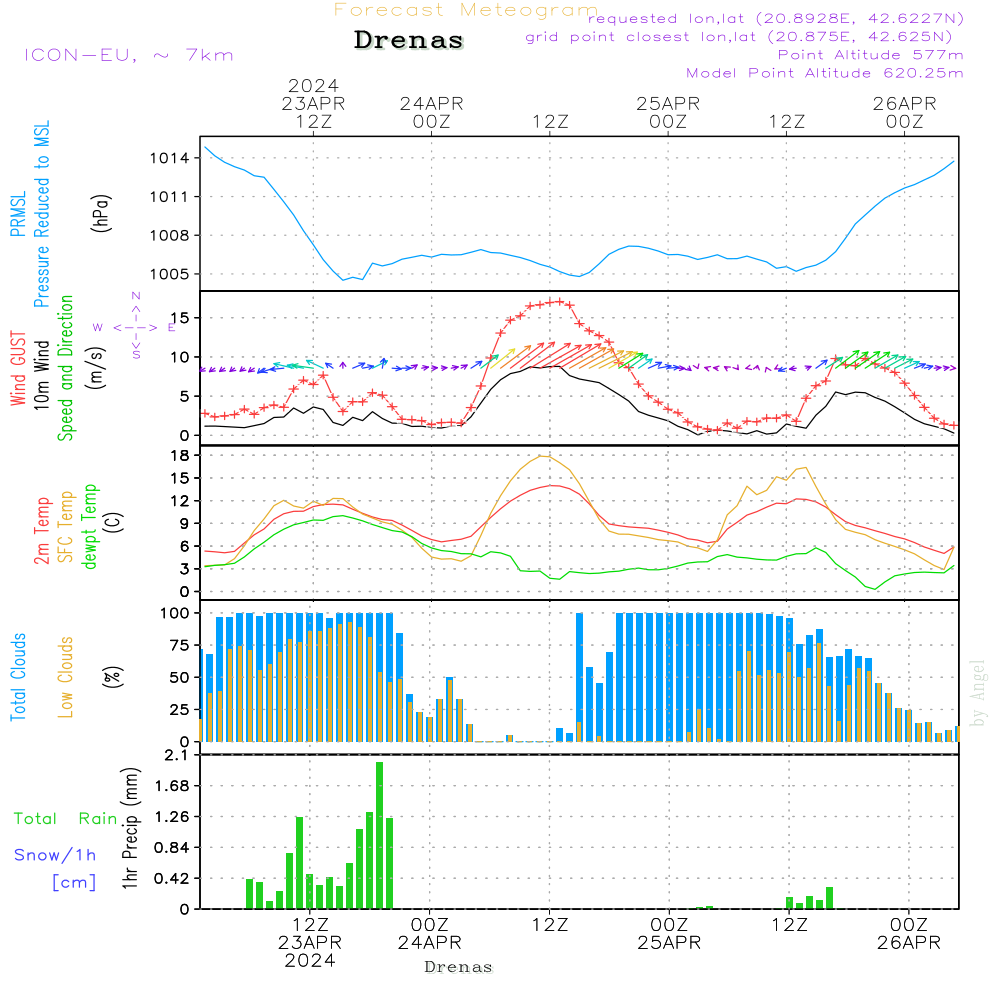Click the 'Point Altitude 577m' text
1000x1000 pixels.
tap(870, 55)
